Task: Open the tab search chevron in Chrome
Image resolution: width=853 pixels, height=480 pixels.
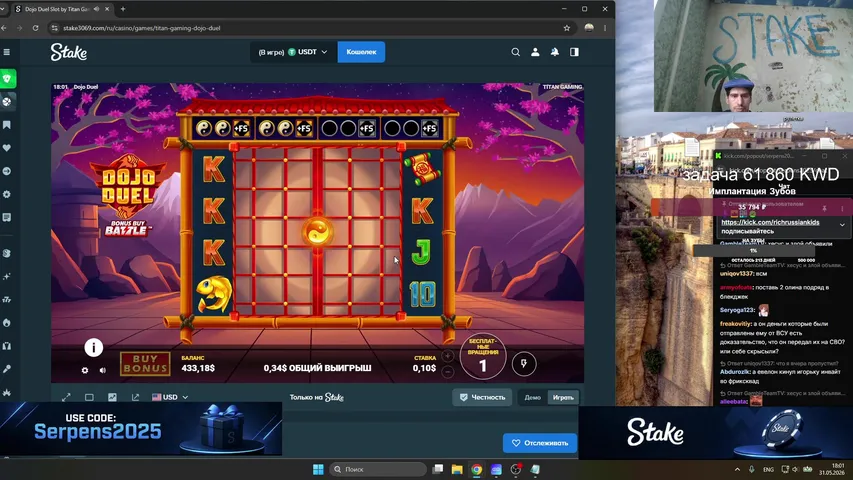Action: (3, 9)
